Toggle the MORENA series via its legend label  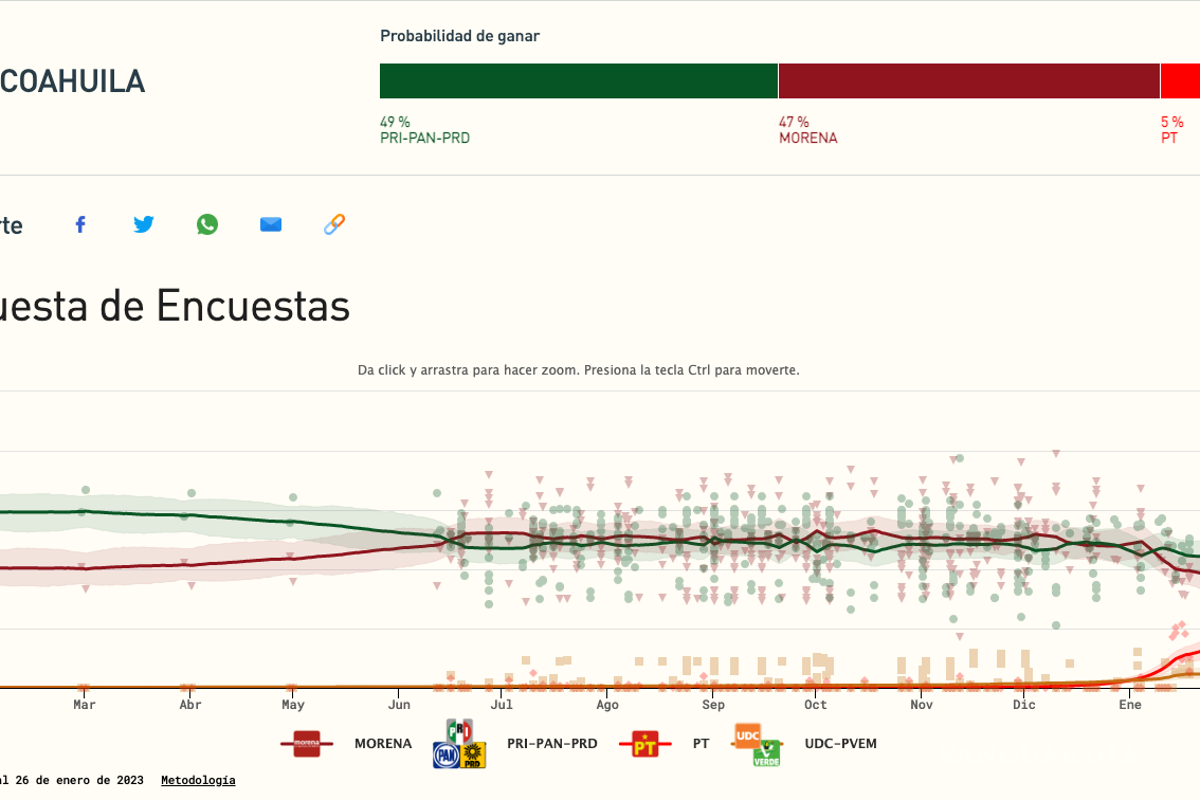pyautogui.click(x=383, y=744)
